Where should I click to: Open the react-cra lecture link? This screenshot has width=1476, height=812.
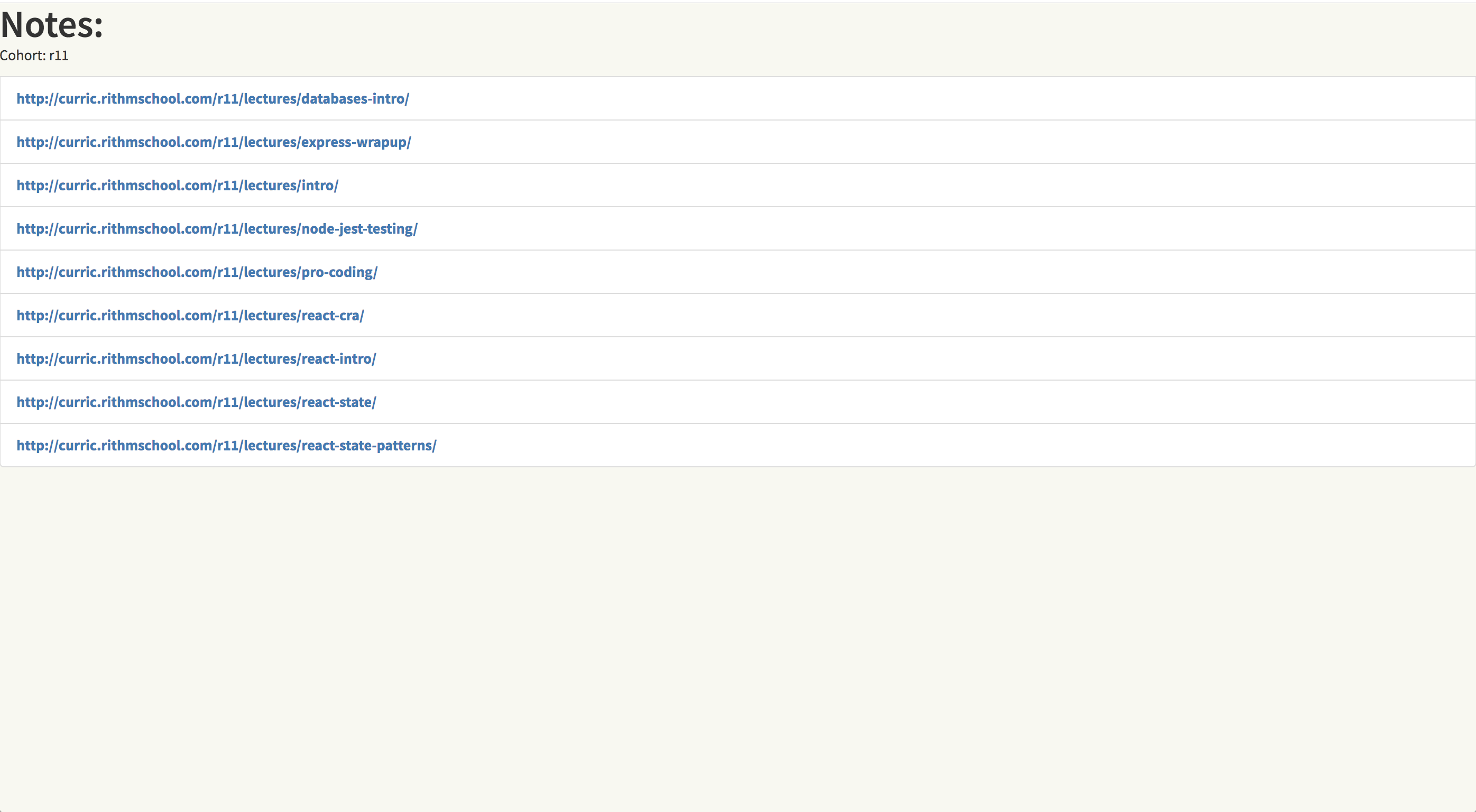click(190, 316)
